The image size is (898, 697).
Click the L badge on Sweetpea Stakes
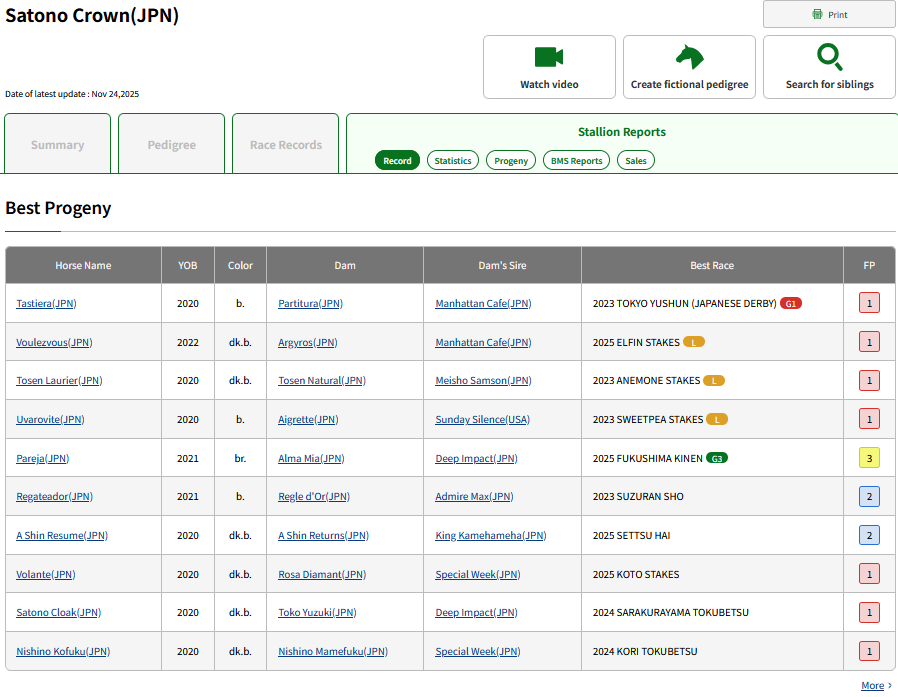(x=716, y=420)
